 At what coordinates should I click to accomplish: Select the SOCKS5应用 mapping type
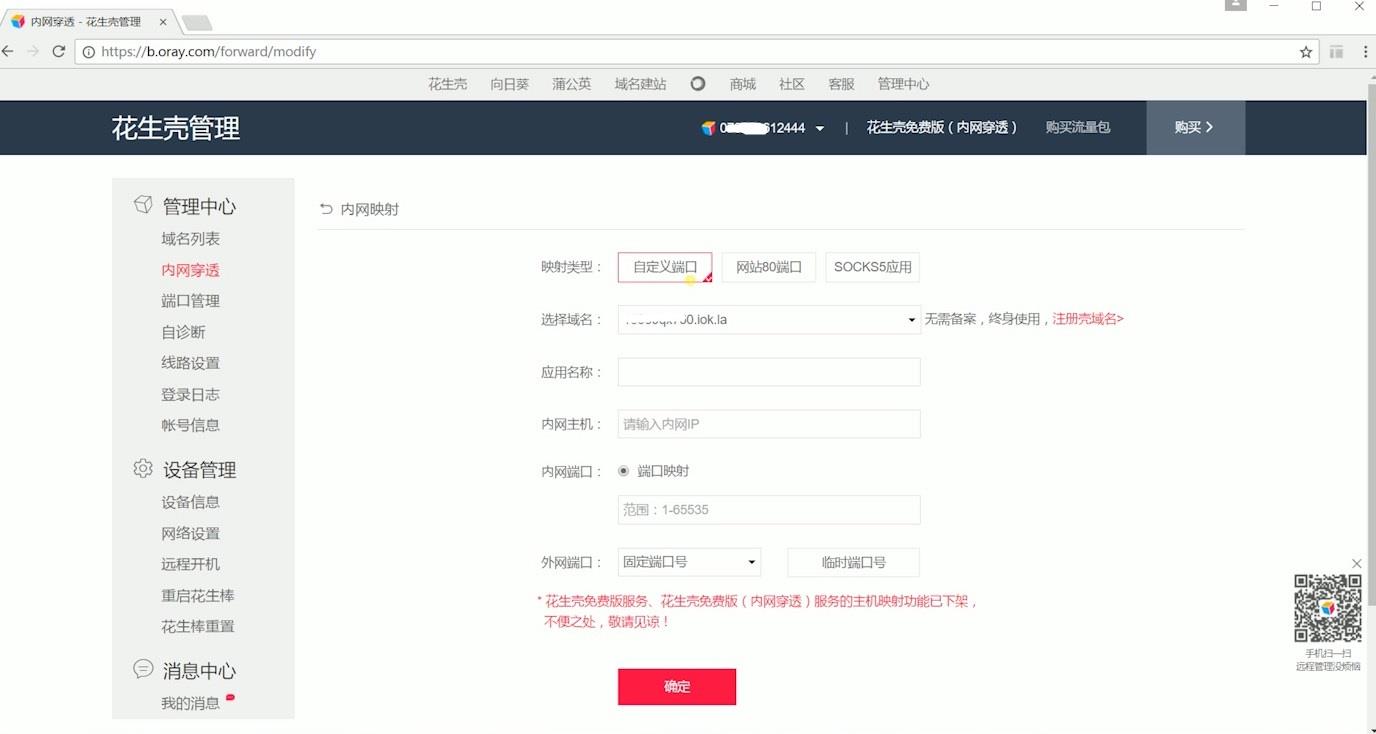pyautogui.click(x=872, y=267)
